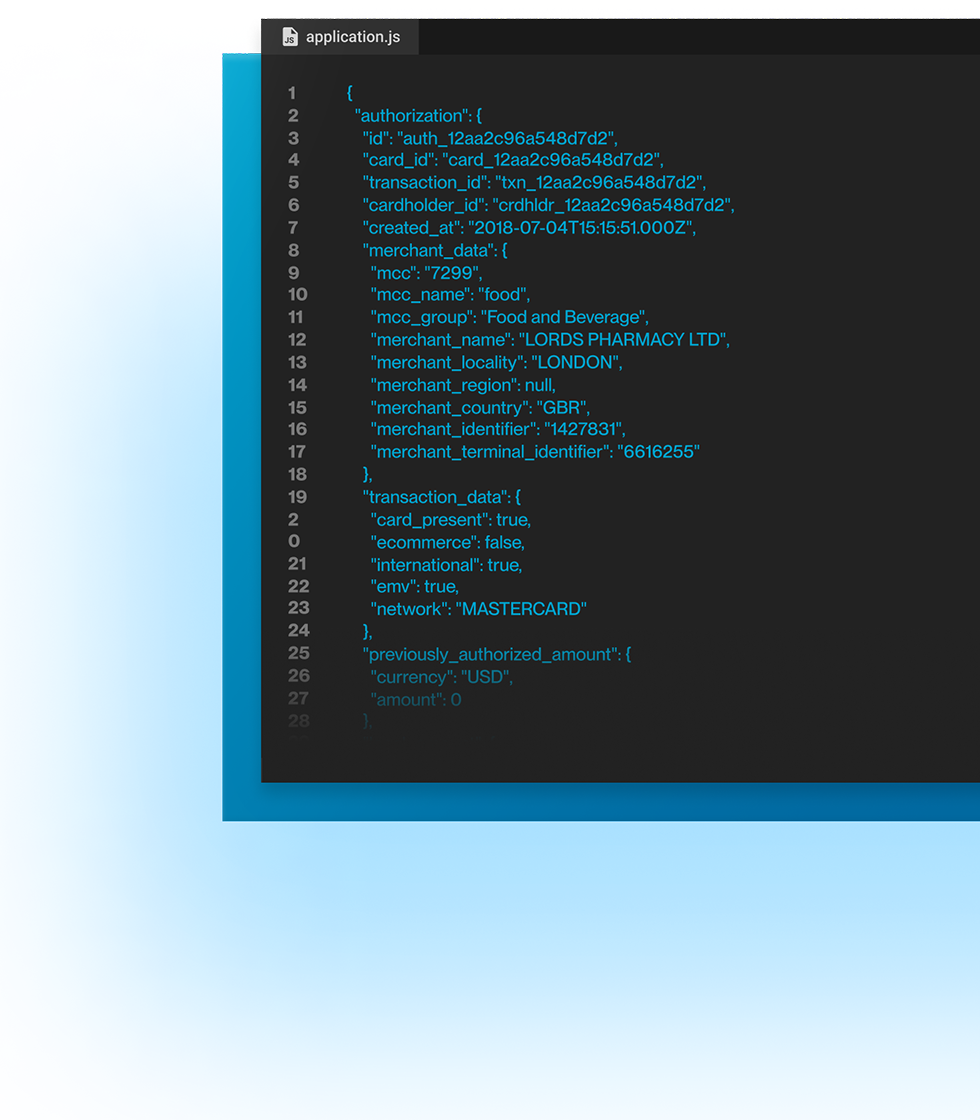Click the "currency": "USD" line
Screen dimensions: 980x1120
(x=441, y=677)
